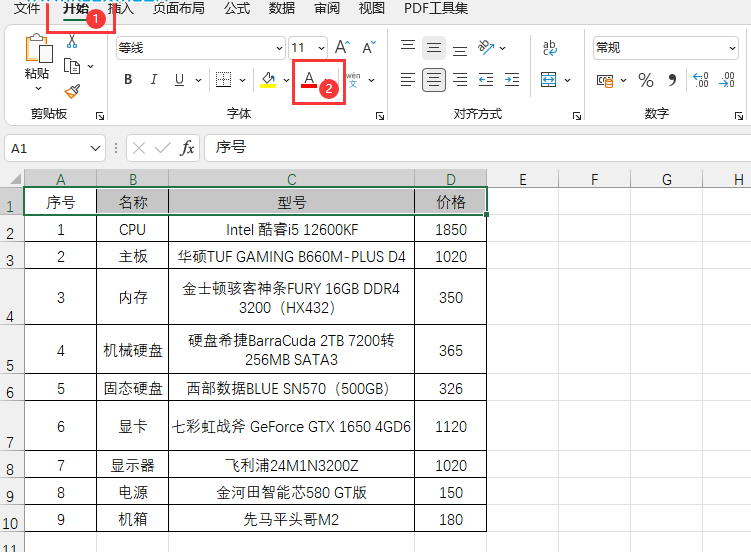This screenshot has height=552, width=751.
Task: Open the 文件 menu
Action: (x=27, y=8)
